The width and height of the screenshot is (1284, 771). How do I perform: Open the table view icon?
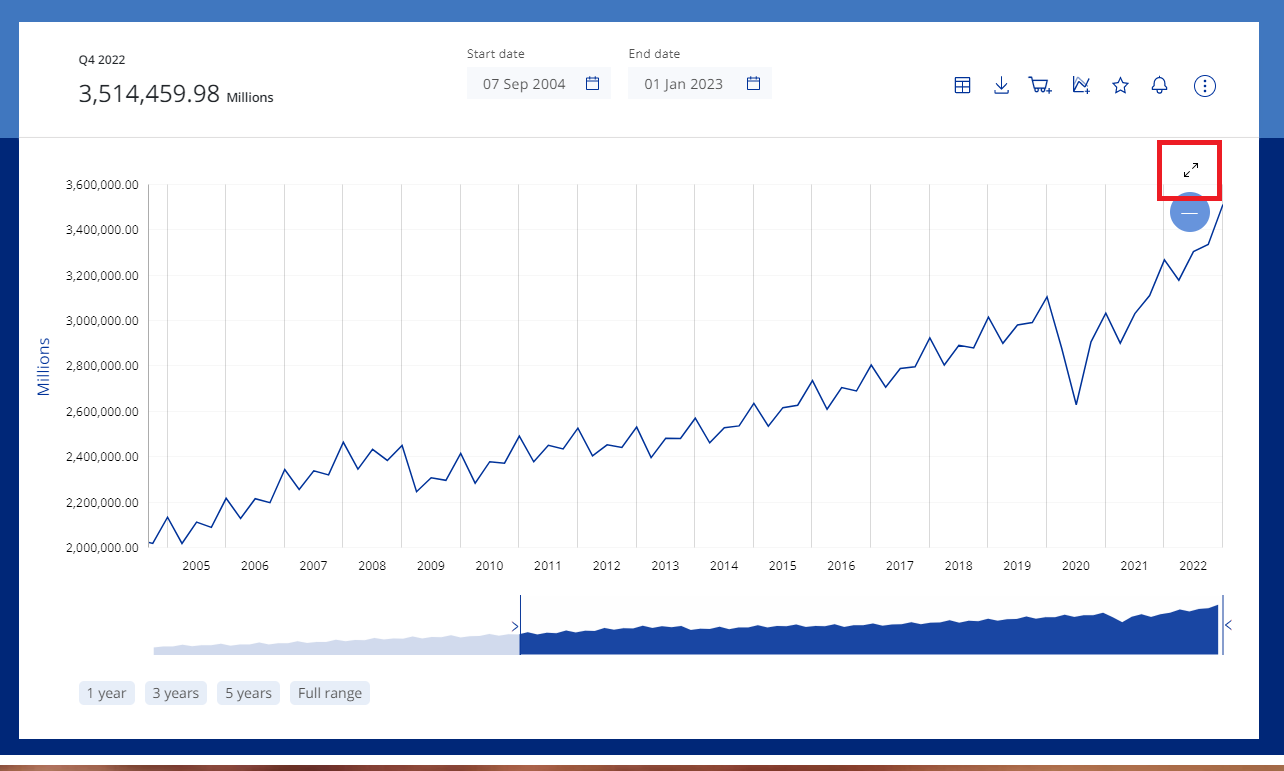point(962,85)
